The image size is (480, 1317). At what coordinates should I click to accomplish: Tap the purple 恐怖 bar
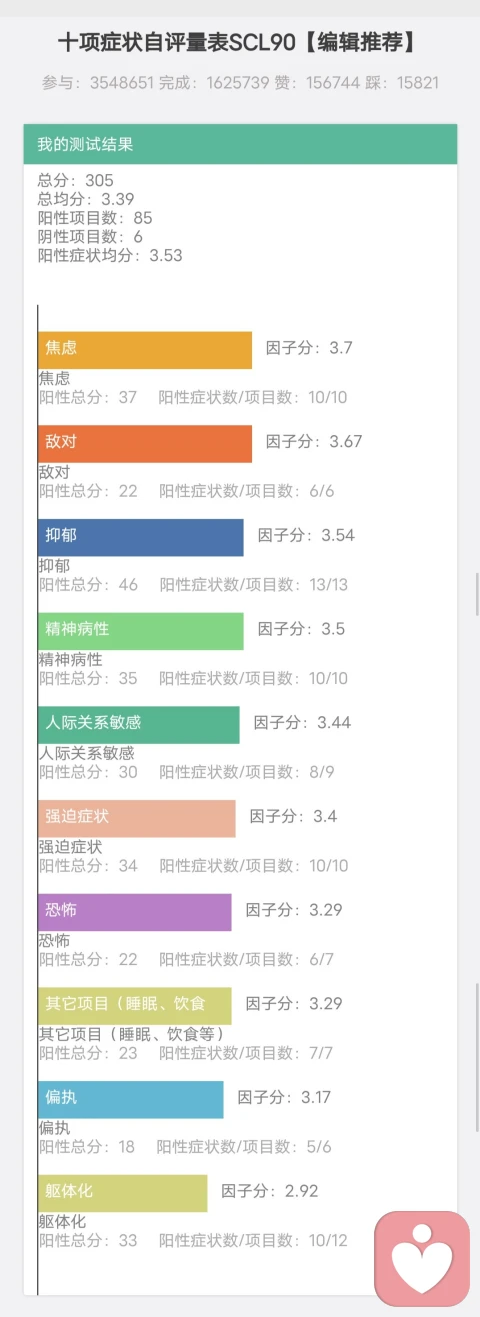(x=135, y=912)
